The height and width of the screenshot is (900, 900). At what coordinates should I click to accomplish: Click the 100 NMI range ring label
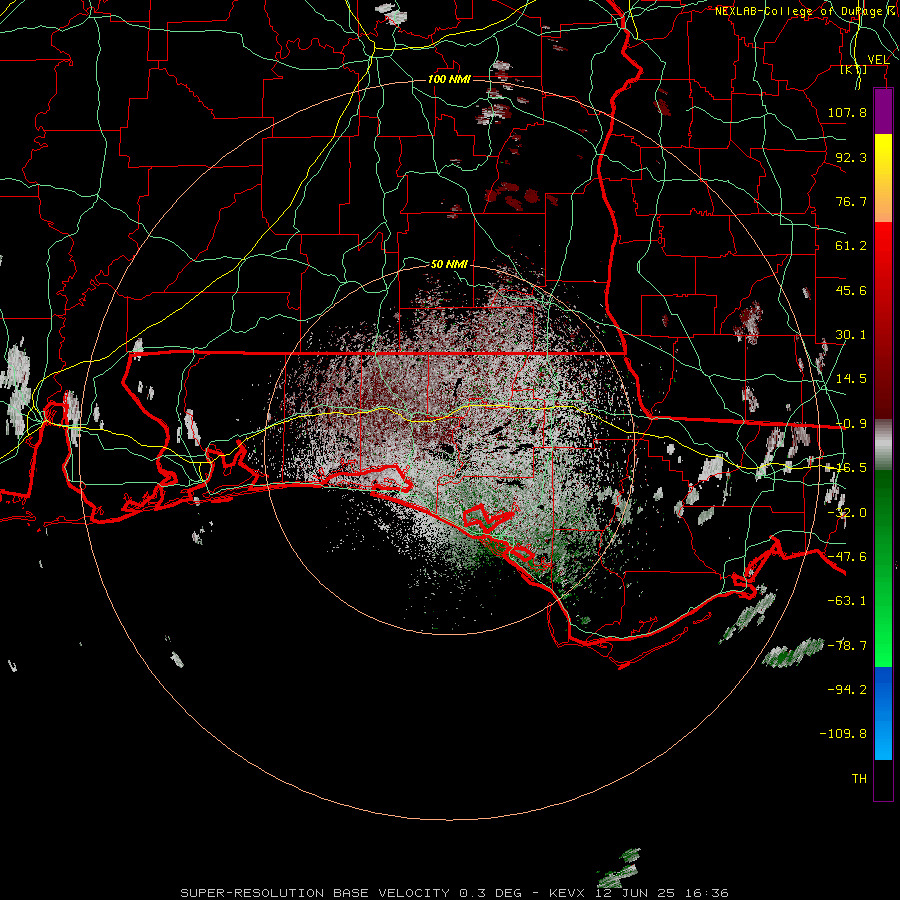(449, 79)
